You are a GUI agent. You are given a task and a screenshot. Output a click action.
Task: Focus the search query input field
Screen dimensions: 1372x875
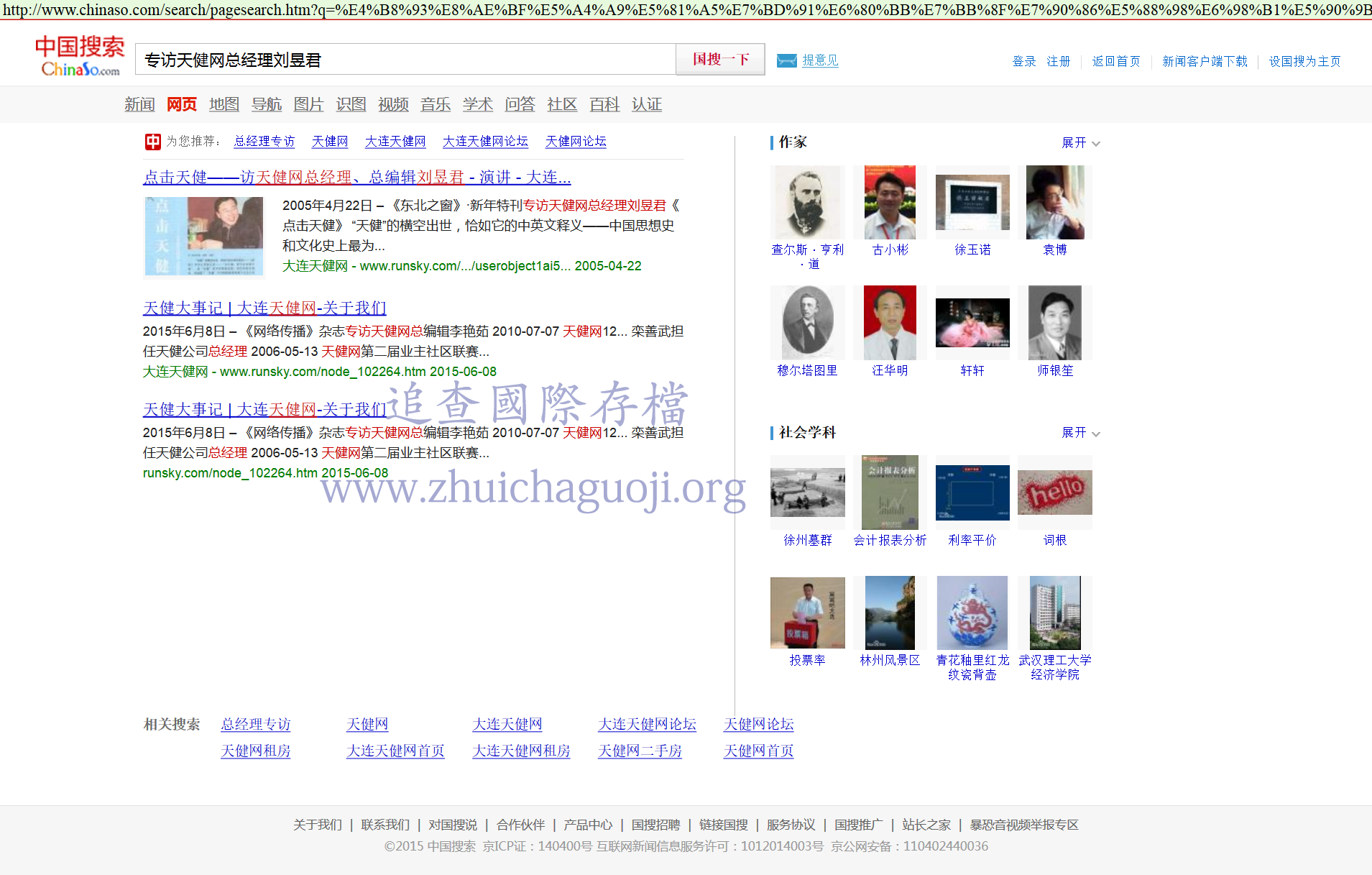pyautogui.click(x=405, y=60)
